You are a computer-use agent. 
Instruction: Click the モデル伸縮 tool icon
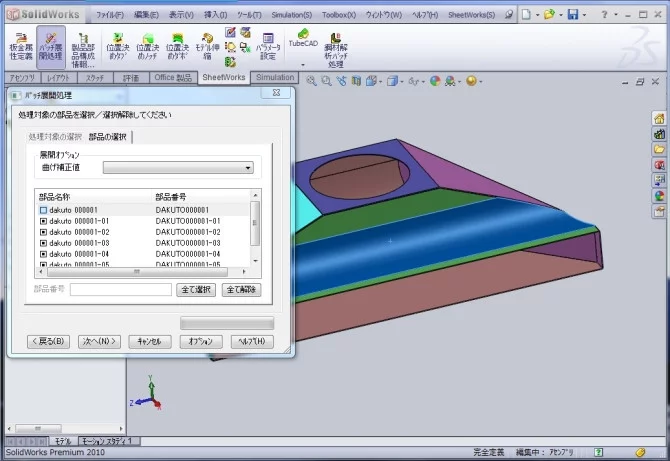tap(207, 46)
